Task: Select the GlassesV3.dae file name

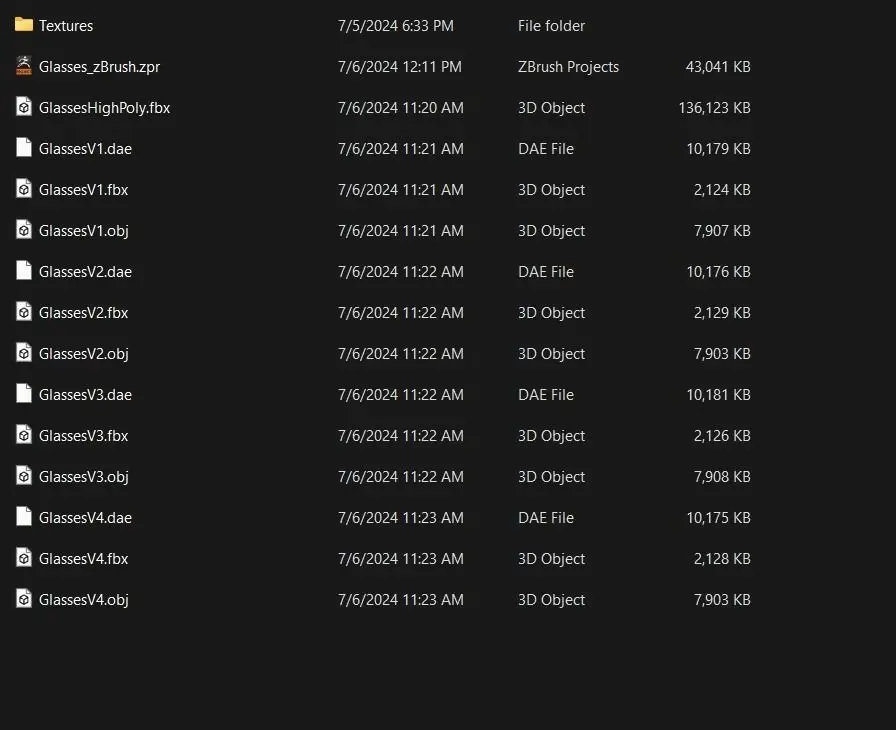Action: (x=85, y=394)
